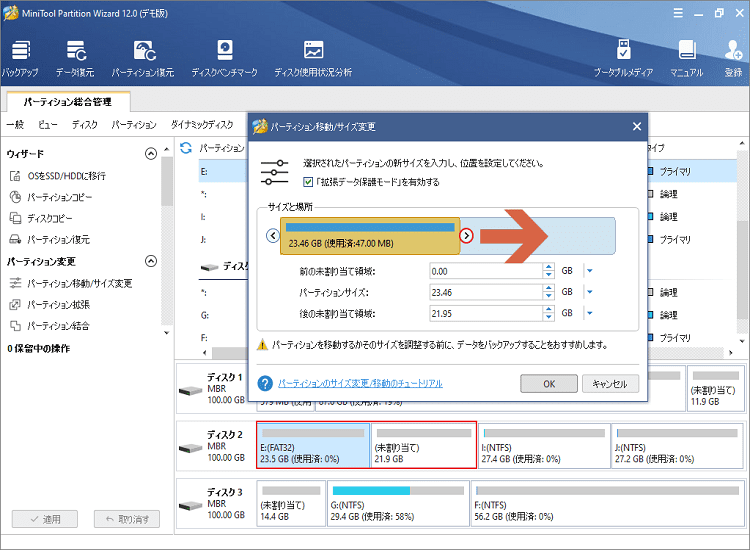Open unit dropdown for unallocated space before

coord(590,271)
